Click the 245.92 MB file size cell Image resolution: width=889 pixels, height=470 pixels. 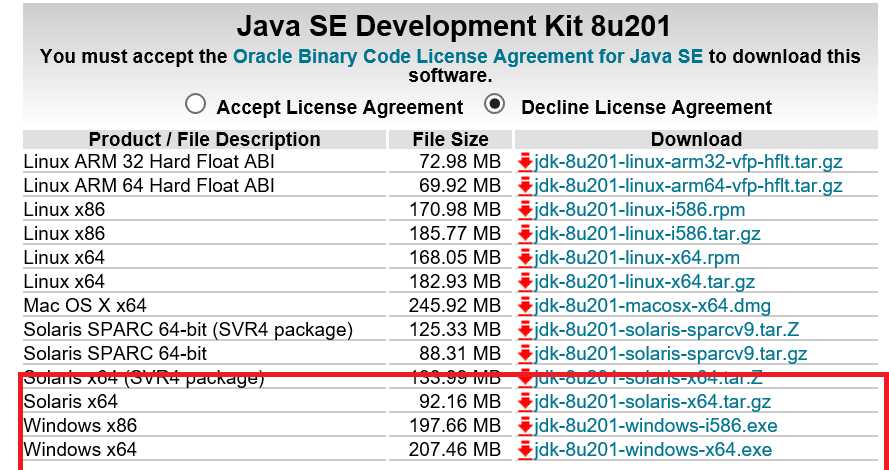coord(455,306)
